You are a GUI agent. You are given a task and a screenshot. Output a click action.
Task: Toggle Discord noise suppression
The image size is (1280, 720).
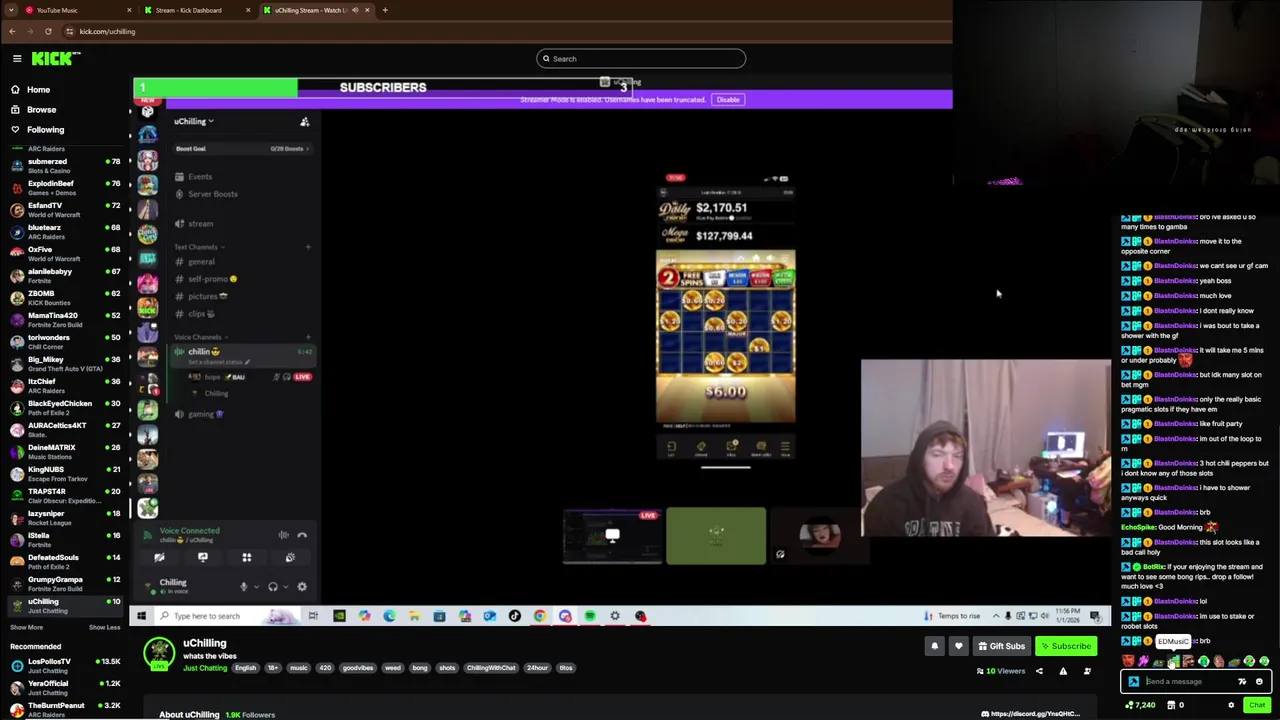click(x=284, y=535)
